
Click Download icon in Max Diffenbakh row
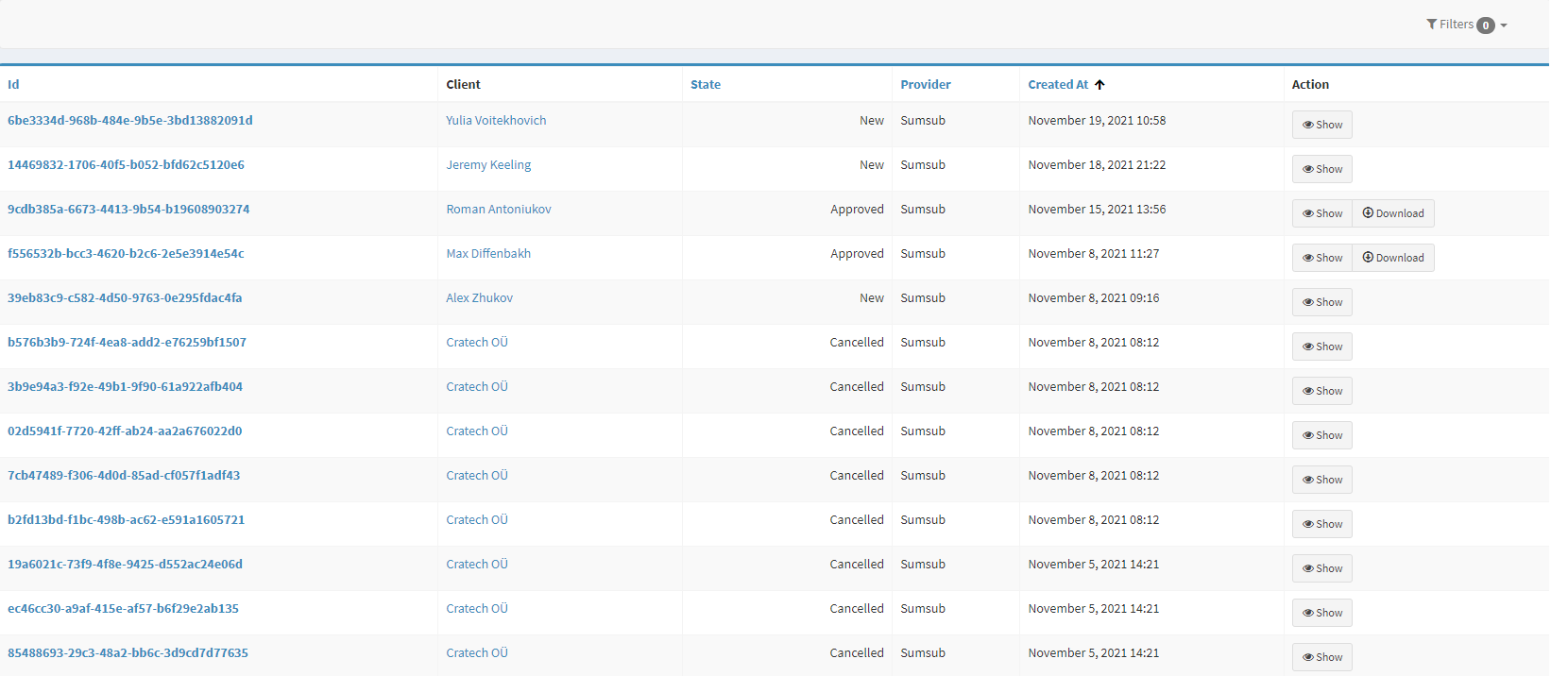[1368, 258]
